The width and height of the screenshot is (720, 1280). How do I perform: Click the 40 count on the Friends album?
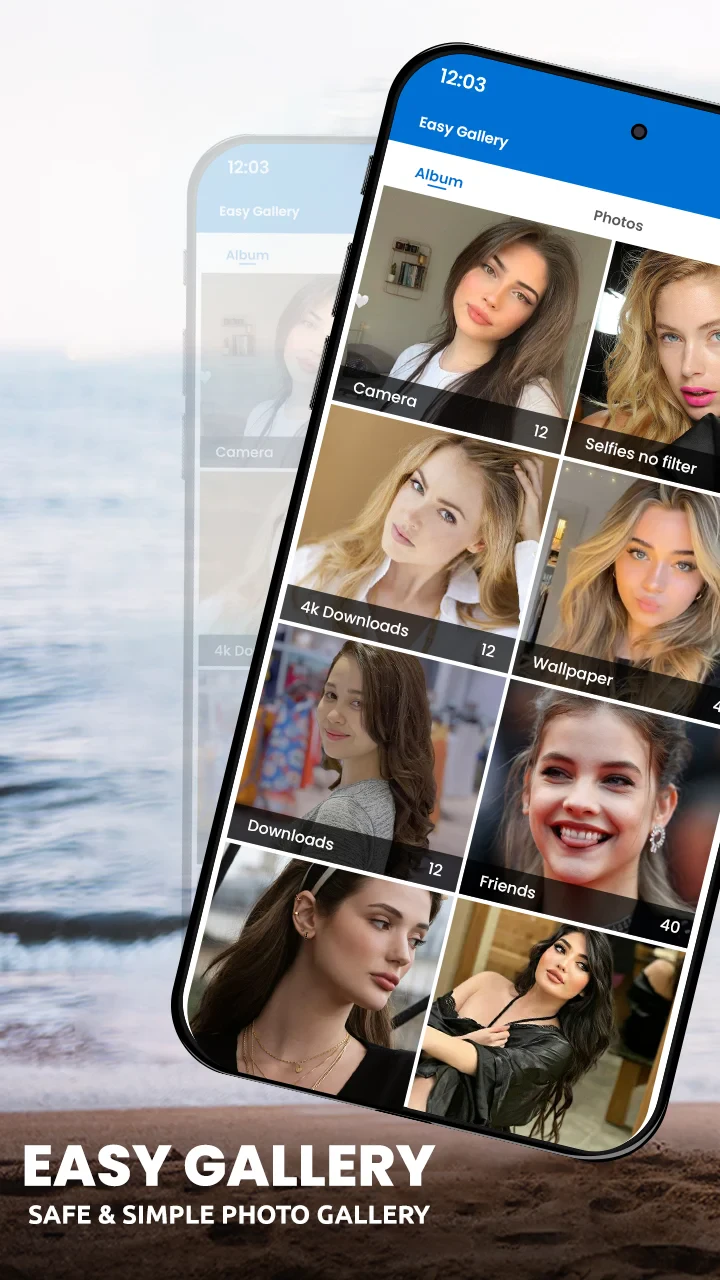[669, 926]
